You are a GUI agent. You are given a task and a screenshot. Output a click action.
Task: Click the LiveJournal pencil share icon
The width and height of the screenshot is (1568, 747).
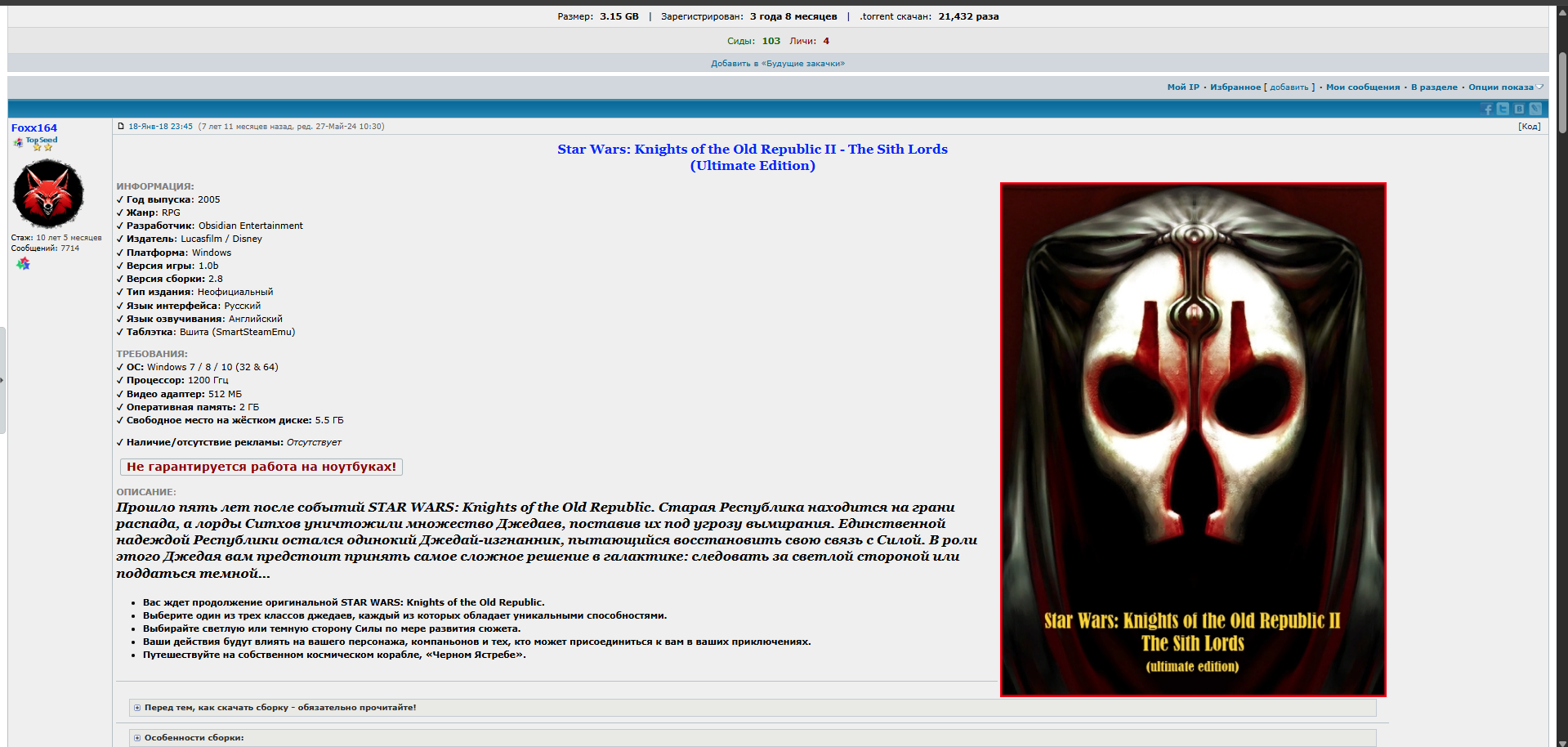pos(1535,109)
